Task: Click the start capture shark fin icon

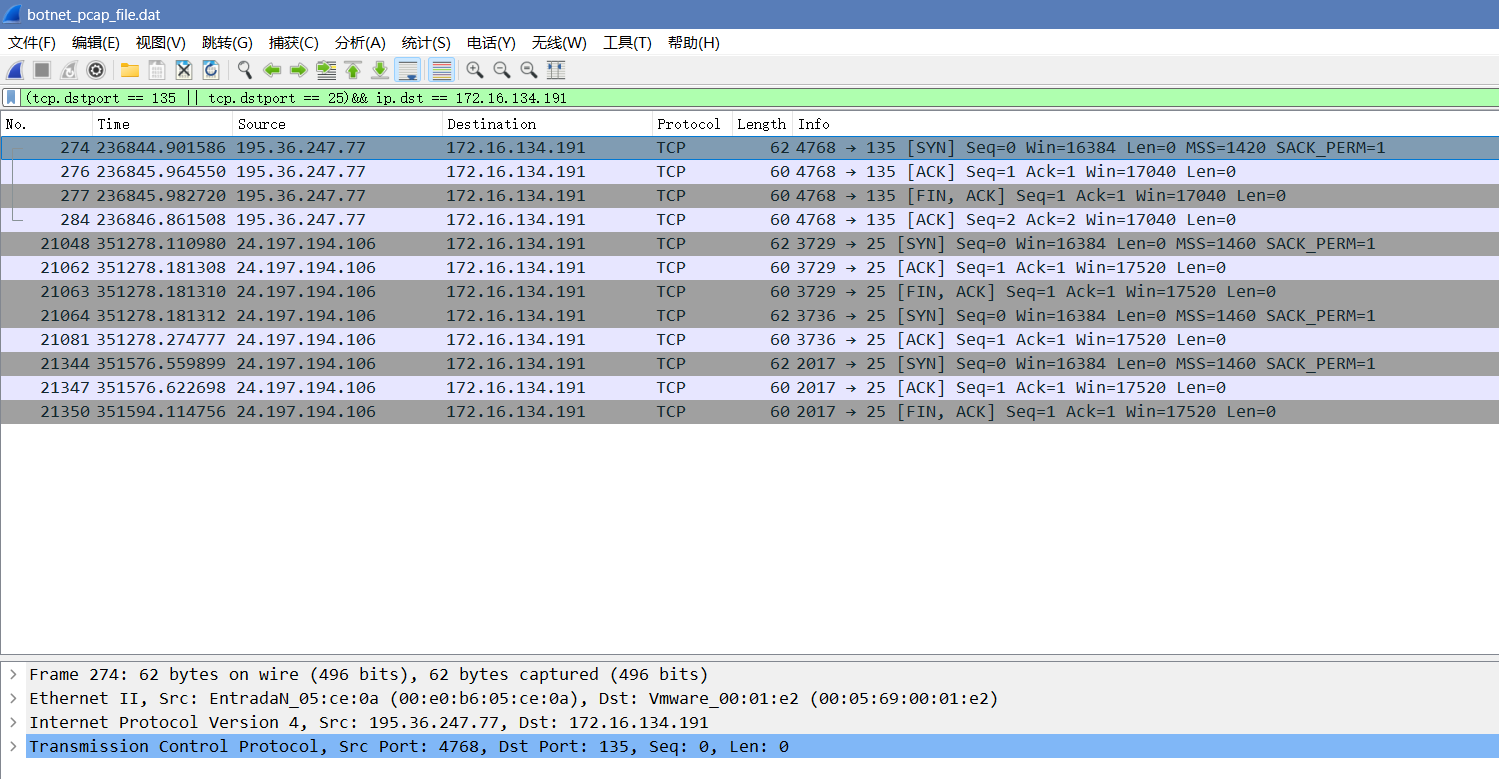Action: 15,70
